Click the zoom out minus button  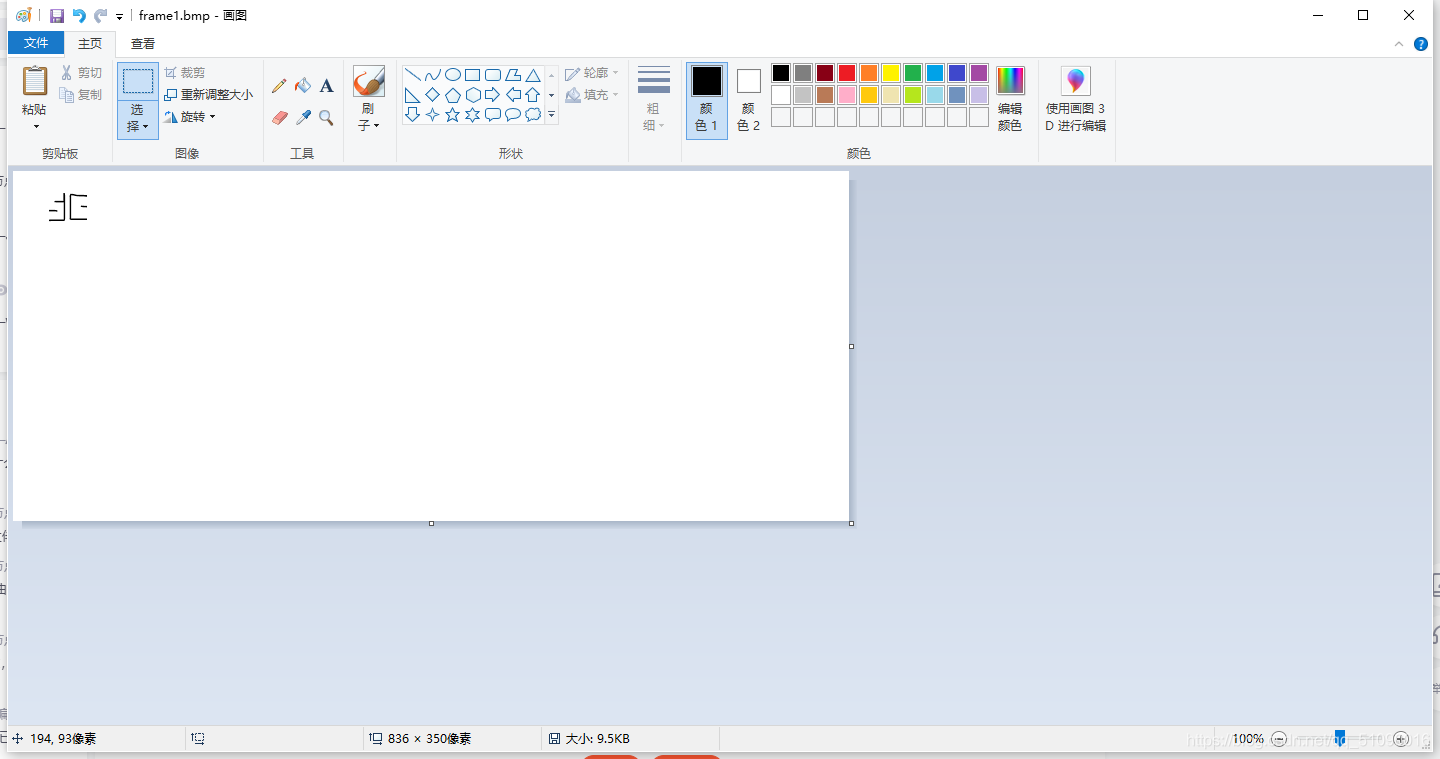coord(1278,739)
